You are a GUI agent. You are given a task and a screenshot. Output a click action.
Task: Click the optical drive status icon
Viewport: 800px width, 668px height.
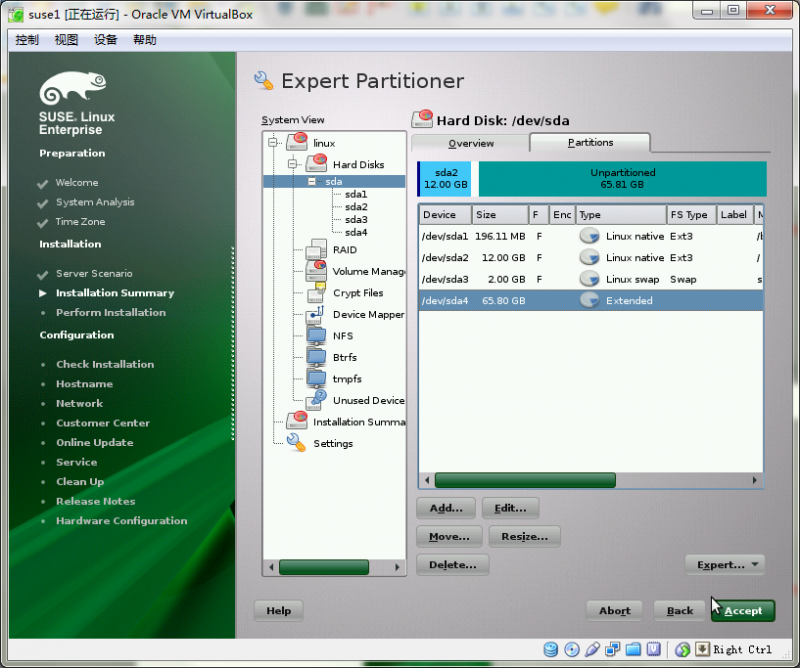(571, 649)
